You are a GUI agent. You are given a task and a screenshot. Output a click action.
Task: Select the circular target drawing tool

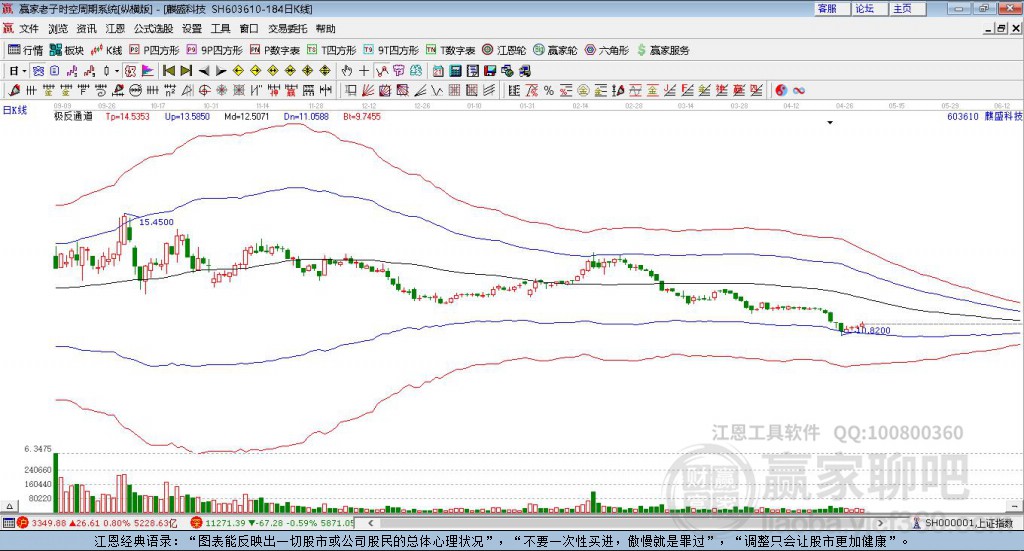coord(204,90)
